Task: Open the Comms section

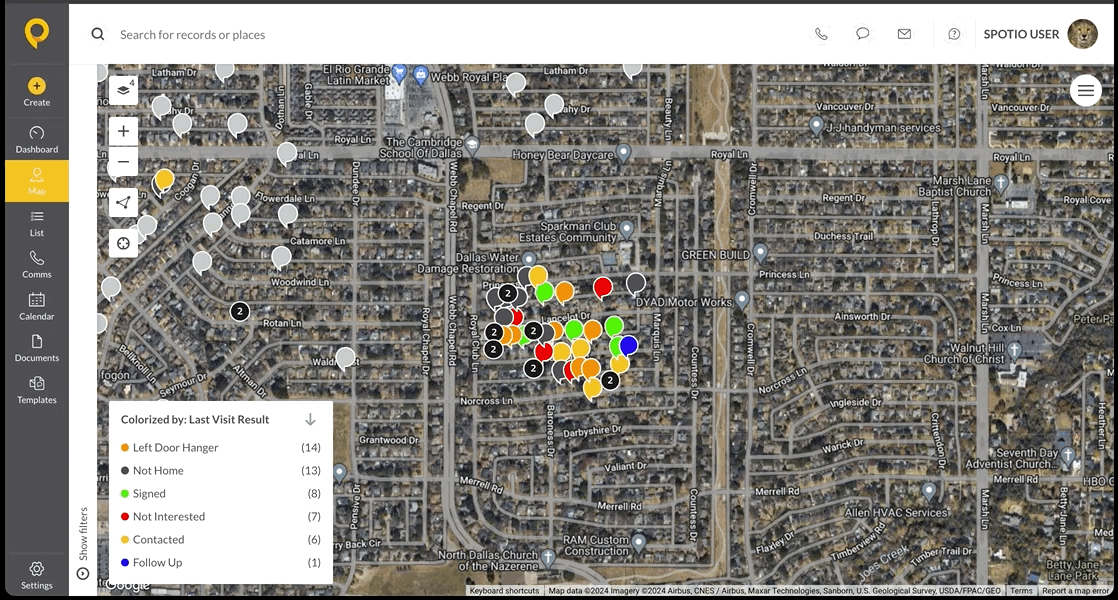Action: pyautogui.click(x=36, y=264)
